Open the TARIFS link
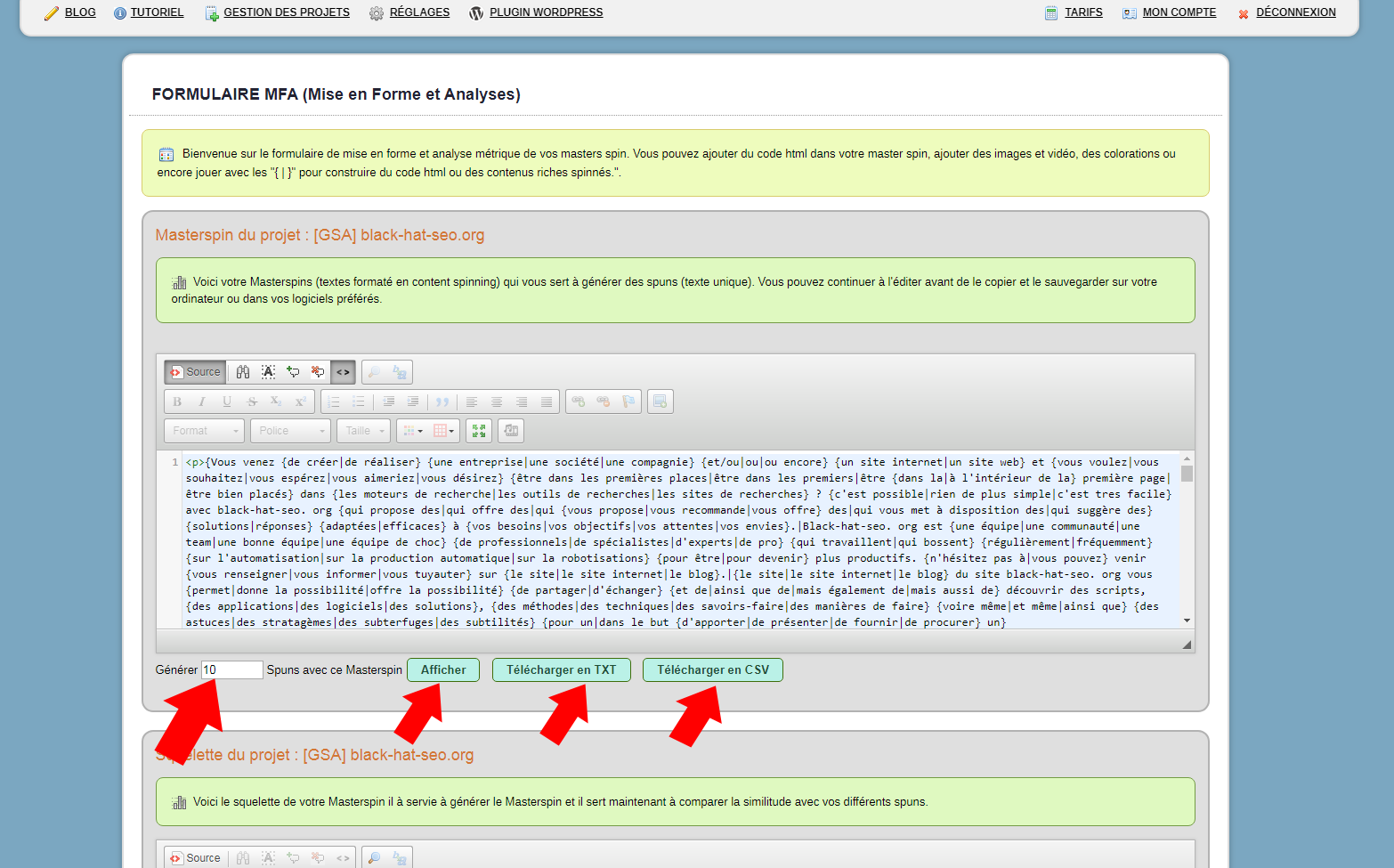The image size is (1394, 868). 1083,12
